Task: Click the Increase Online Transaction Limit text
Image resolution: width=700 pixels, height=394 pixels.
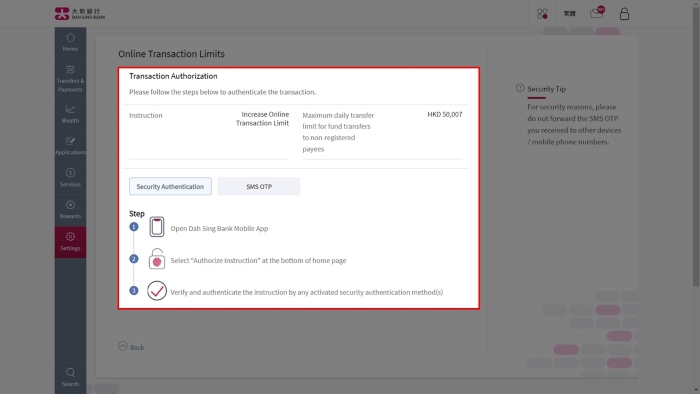Action: pyautogui.click(x=262, y=119)
